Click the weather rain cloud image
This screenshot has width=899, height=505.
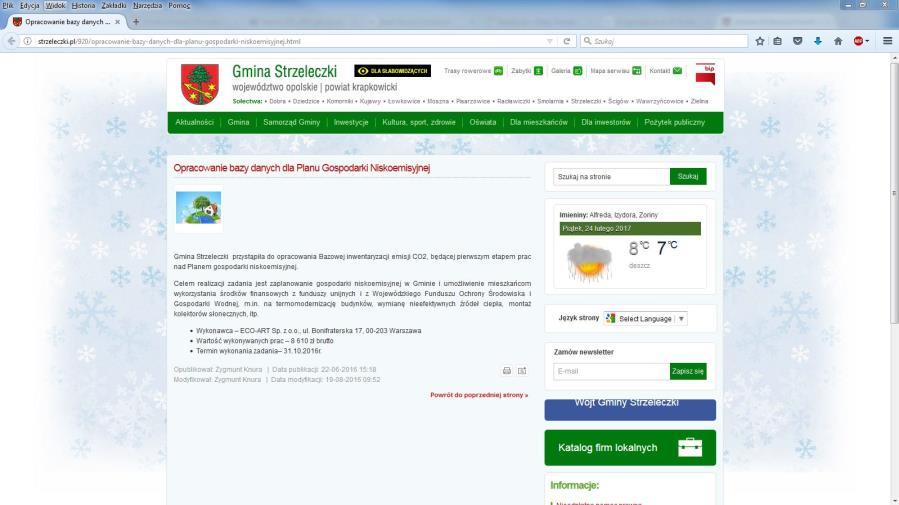pyautogui.click(x=589, y=261)
